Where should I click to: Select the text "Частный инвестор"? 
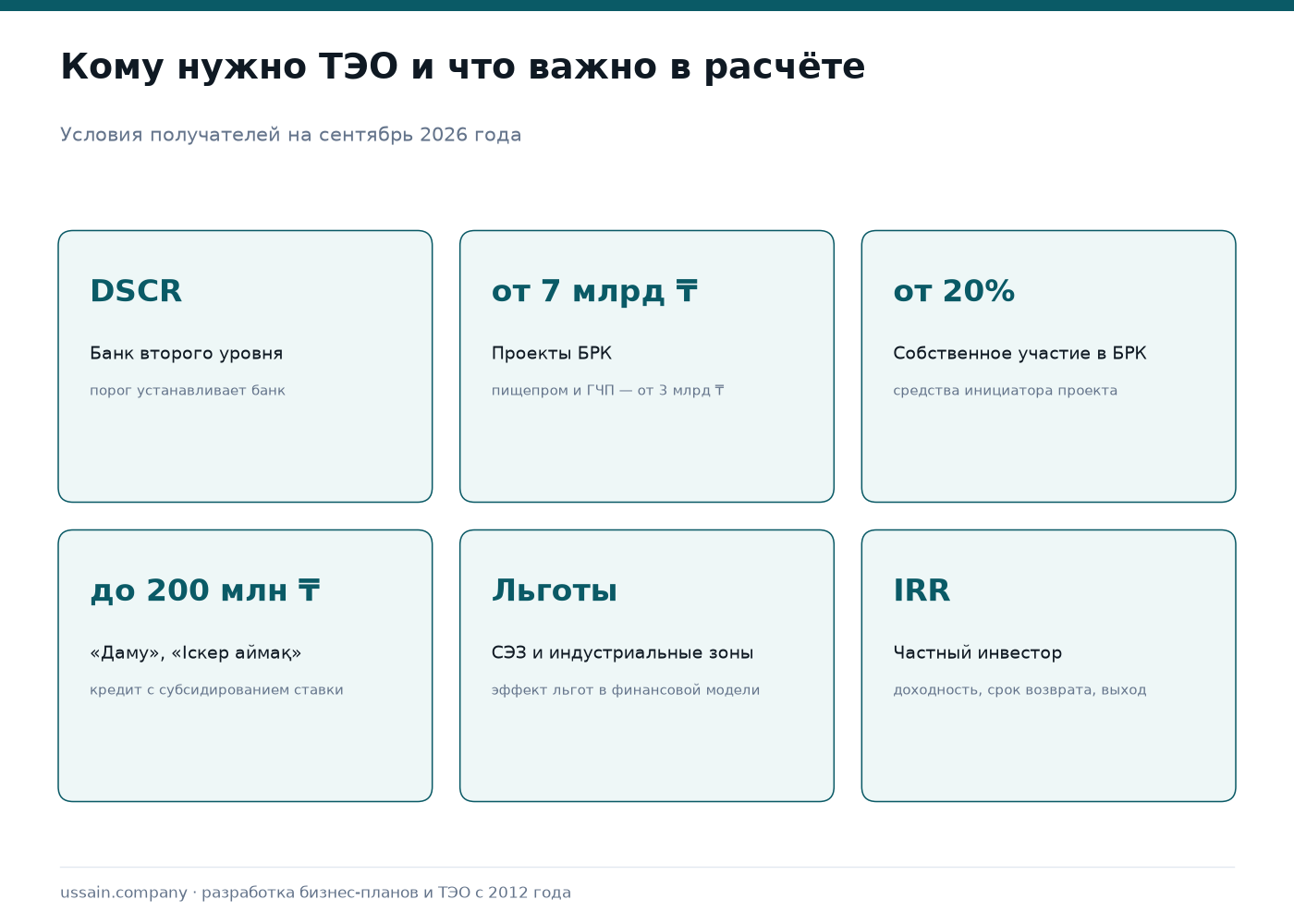(x=977, y=653)
